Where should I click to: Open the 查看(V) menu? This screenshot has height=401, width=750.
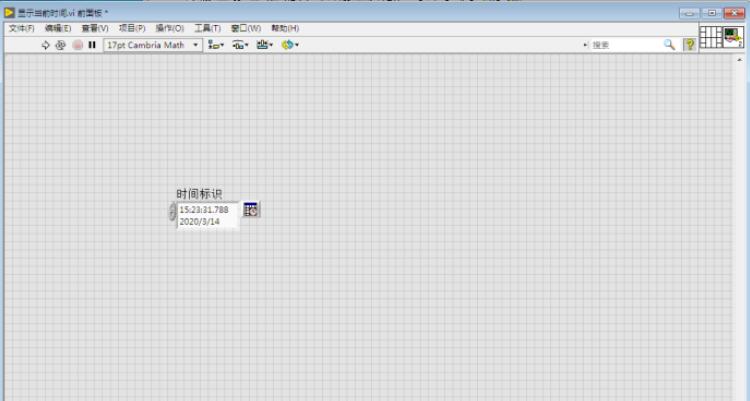point(95,28)
